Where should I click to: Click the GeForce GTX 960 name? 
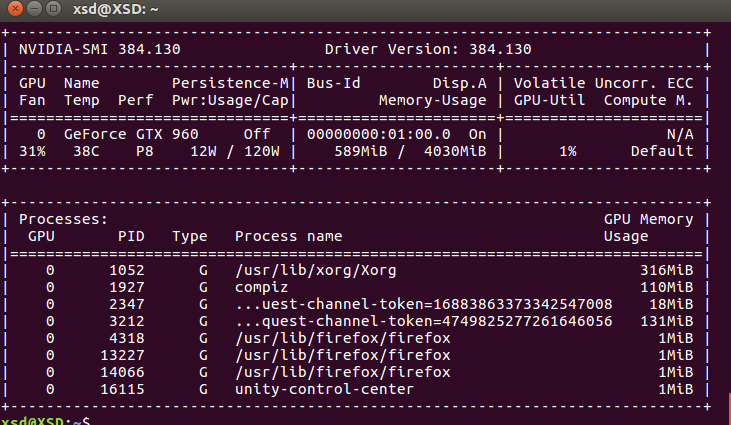click(x=131, y=134)
